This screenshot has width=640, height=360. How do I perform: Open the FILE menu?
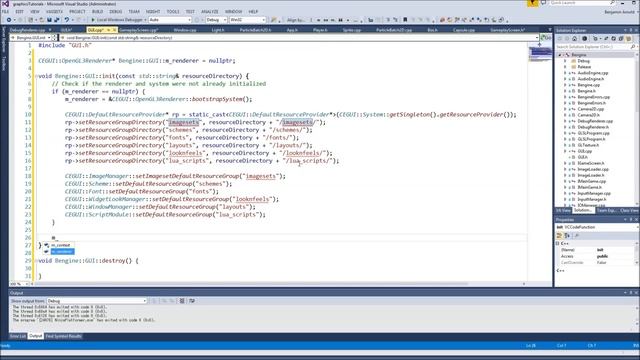pyautogui.click(x=5, y=11)
